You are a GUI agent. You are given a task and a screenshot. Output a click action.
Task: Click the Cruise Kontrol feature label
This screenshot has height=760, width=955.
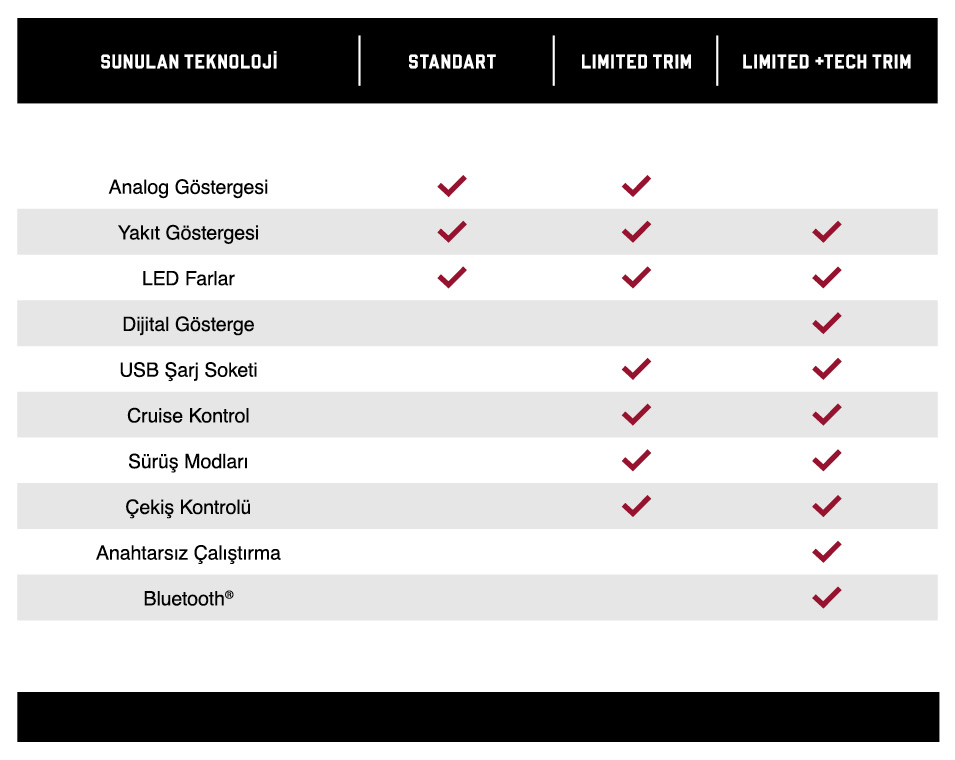point(188,416)
